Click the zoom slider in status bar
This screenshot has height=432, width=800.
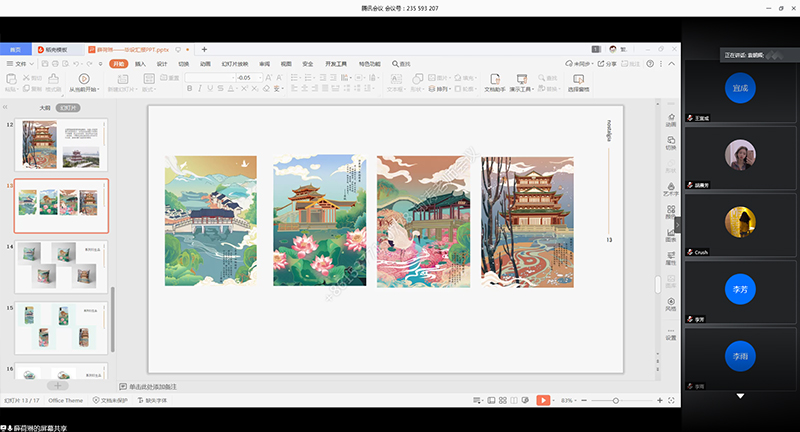pyautogui.click(x=615, y=400)
